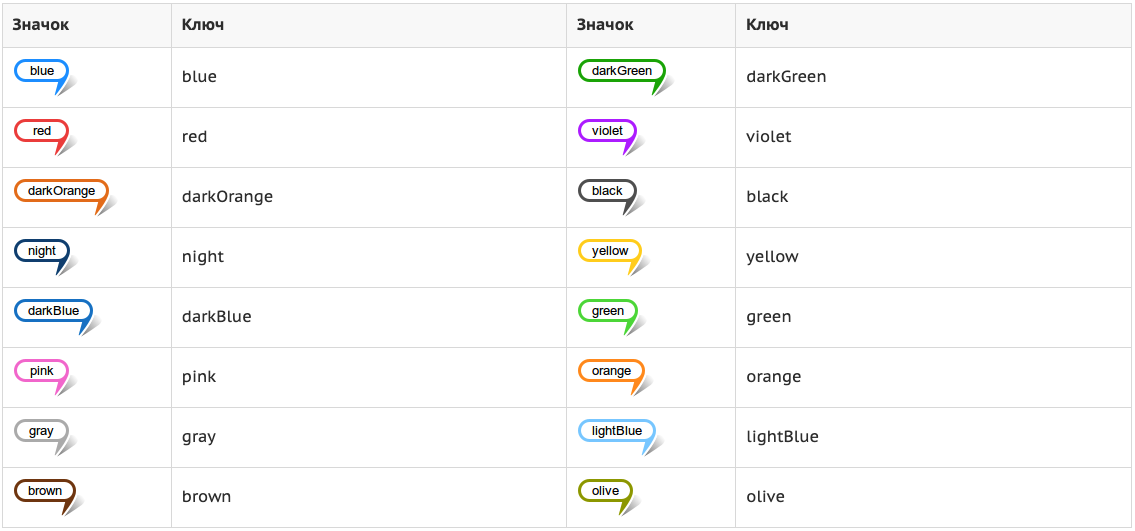Click the green placemark icon

(x=612, y=317)
